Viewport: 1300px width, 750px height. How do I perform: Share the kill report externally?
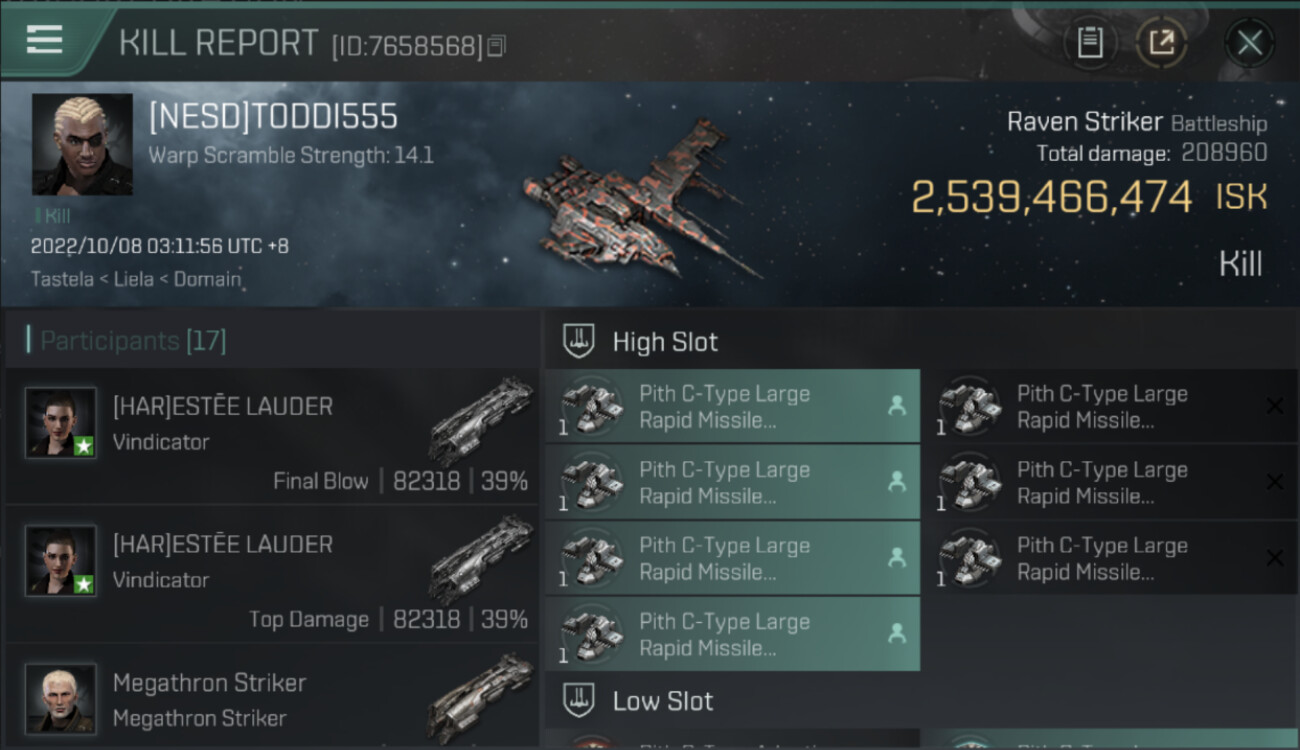click(x=1161, y=43)
